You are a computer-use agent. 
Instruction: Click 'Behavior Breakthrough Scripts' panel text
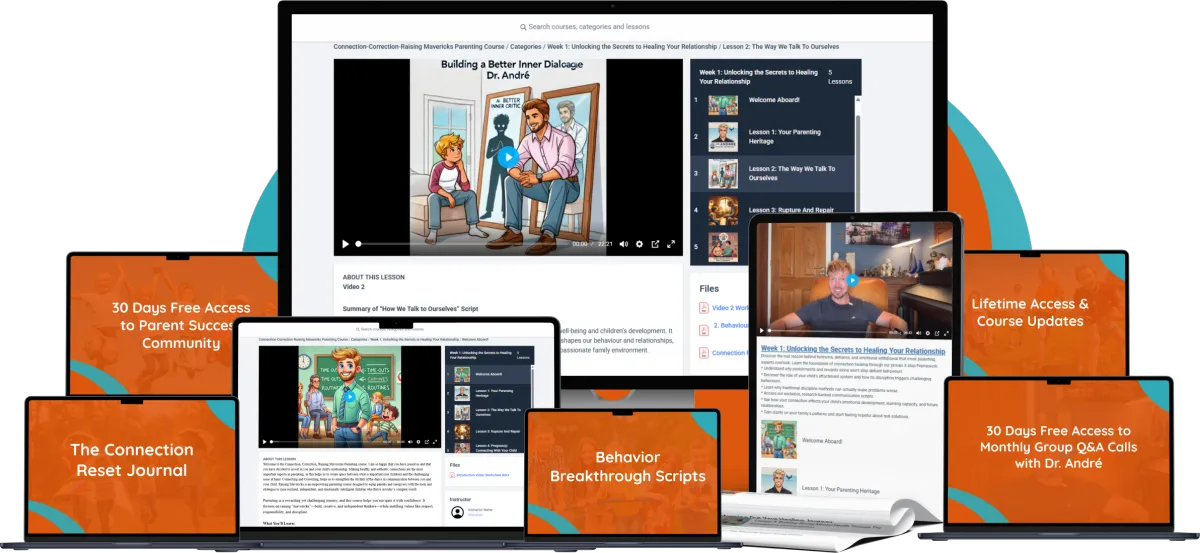point(627,466)
